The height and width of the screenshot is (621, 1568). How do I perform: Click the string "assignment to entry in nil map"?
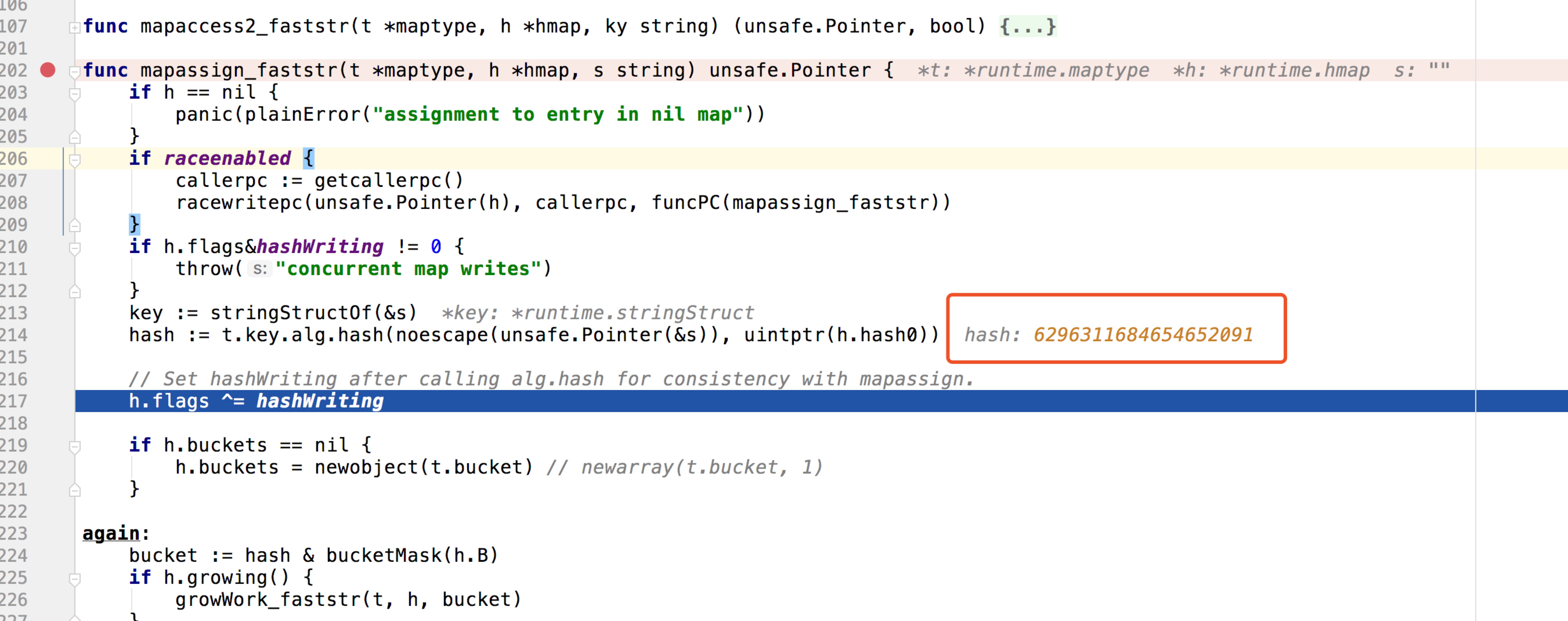point(558,114)
